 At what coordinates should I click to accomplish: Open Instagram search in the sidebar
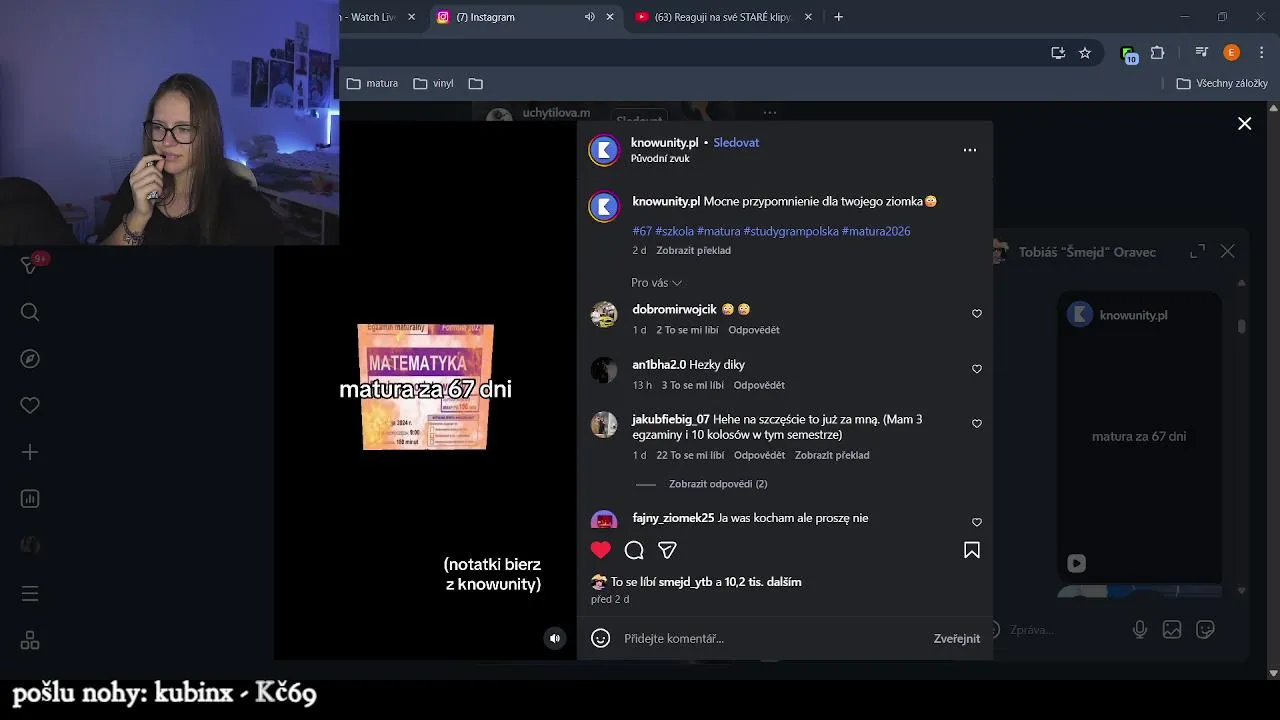pos(30,312)
